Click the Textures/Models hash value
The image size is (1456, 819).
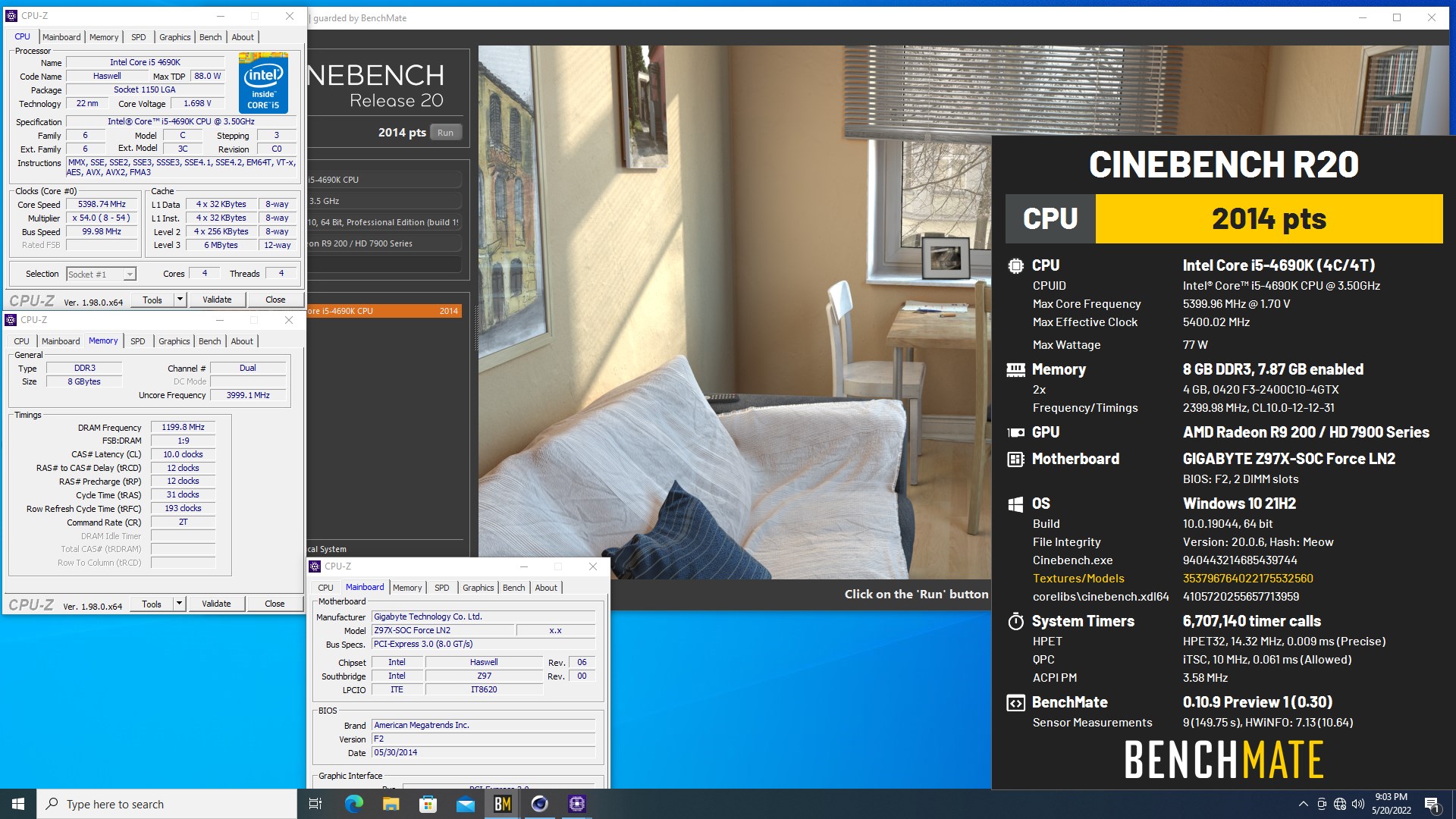pos(1247,579)
